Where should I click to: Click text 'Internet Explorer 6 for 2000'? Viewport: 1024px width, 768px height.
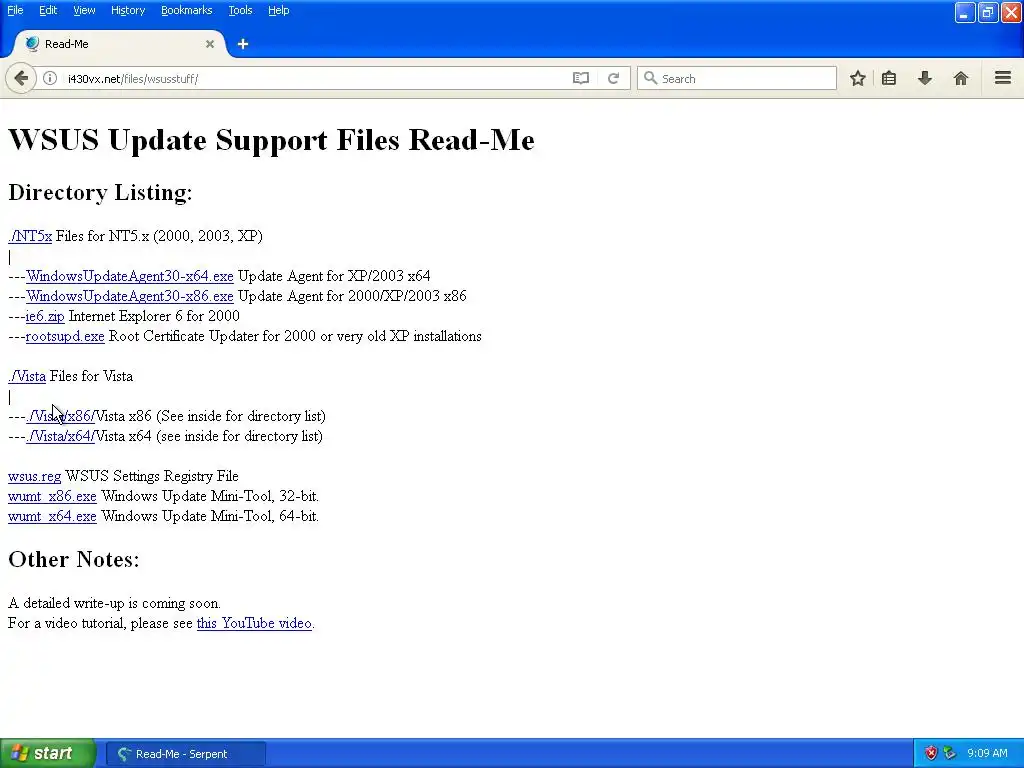click(154, 316)
